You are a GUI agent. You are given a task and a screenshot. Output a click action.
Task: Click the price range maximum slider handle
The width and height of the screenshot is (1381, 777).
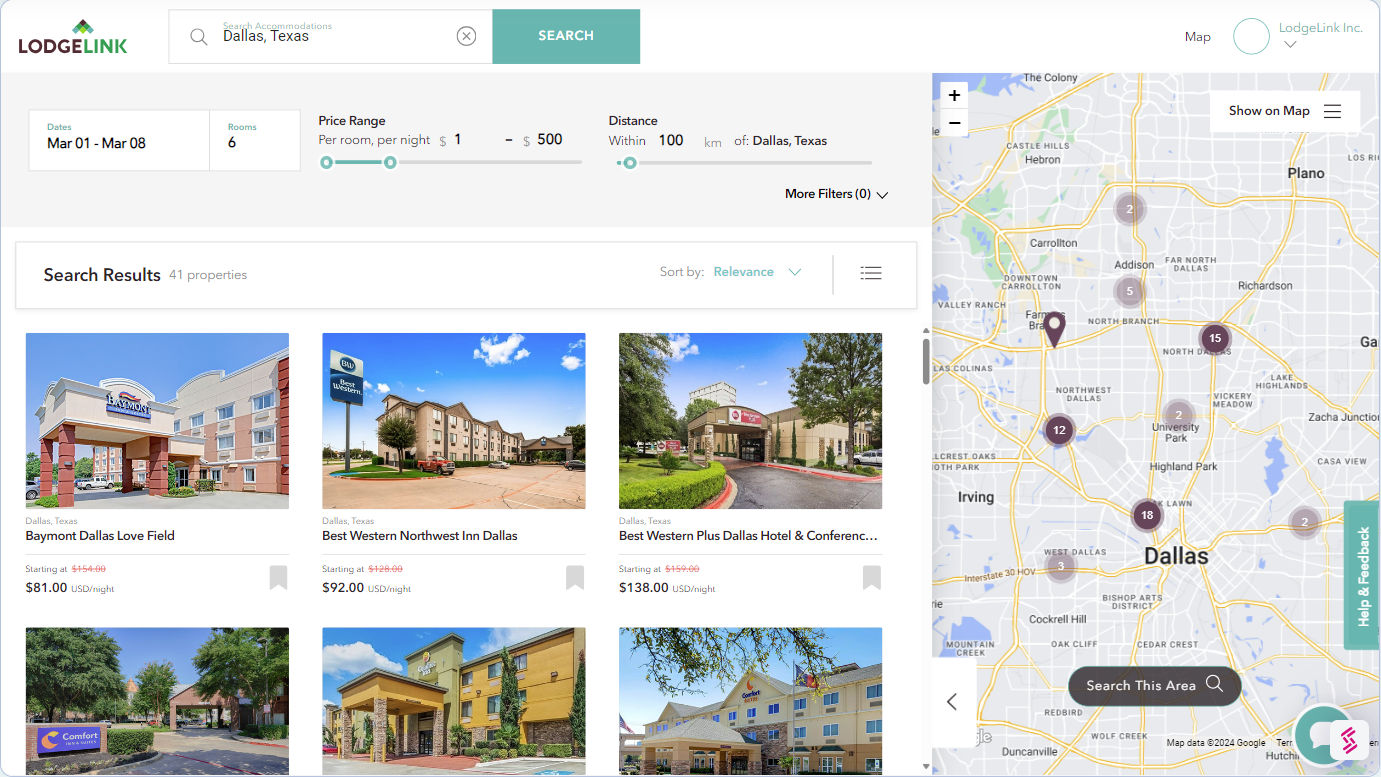[x=390, y=162]
